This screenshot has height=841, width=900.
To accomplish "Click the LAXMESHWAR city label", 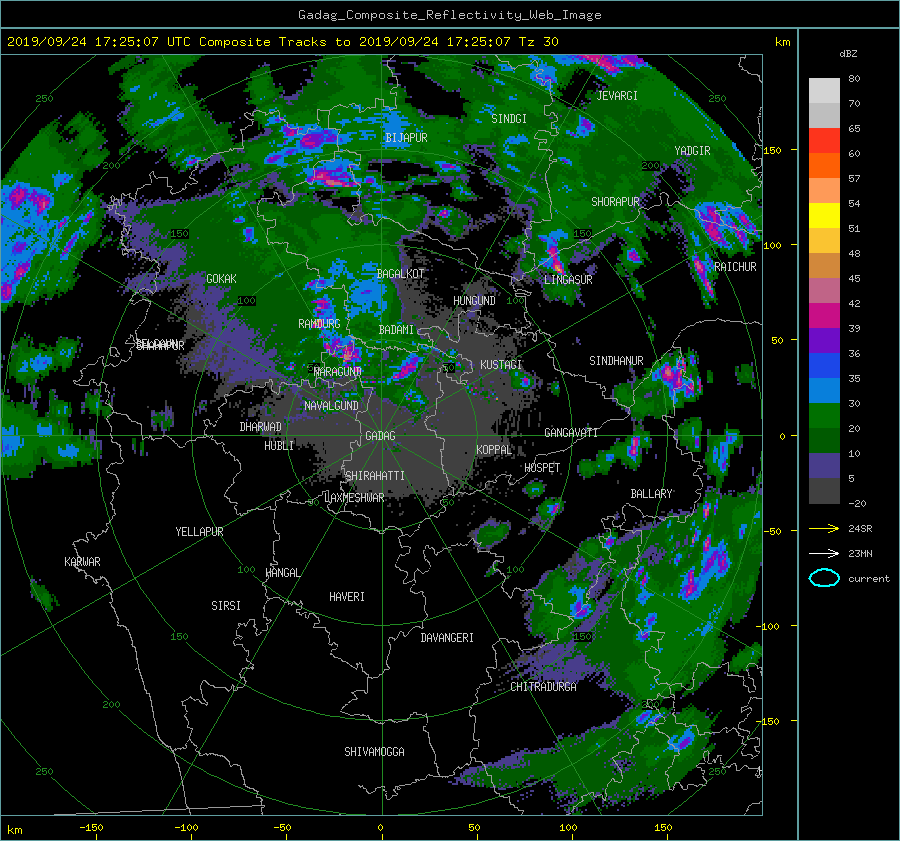I will (x=354, y=498).
